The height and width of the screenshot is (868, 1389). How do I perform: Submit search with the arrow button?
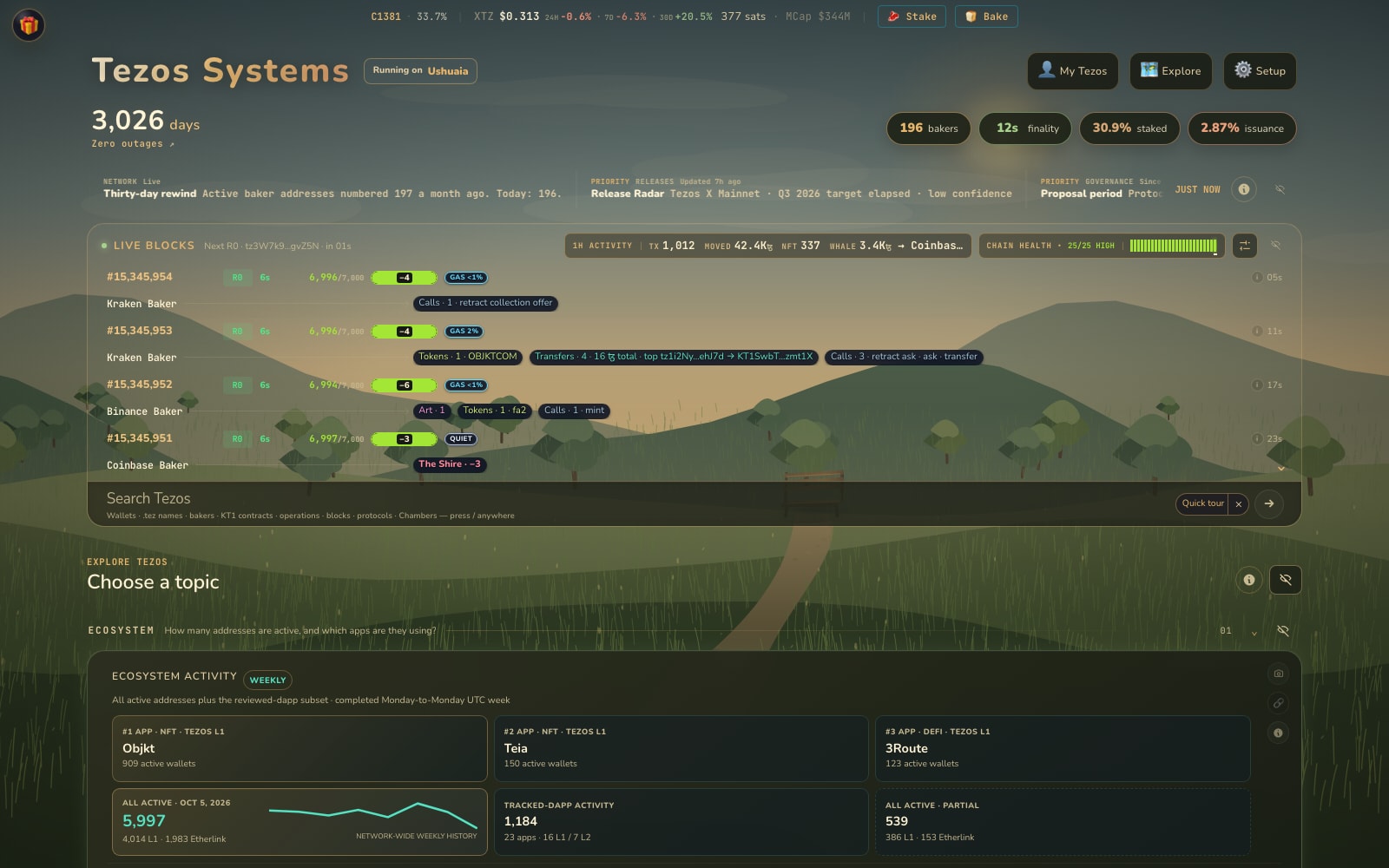tap(1269, 503)
